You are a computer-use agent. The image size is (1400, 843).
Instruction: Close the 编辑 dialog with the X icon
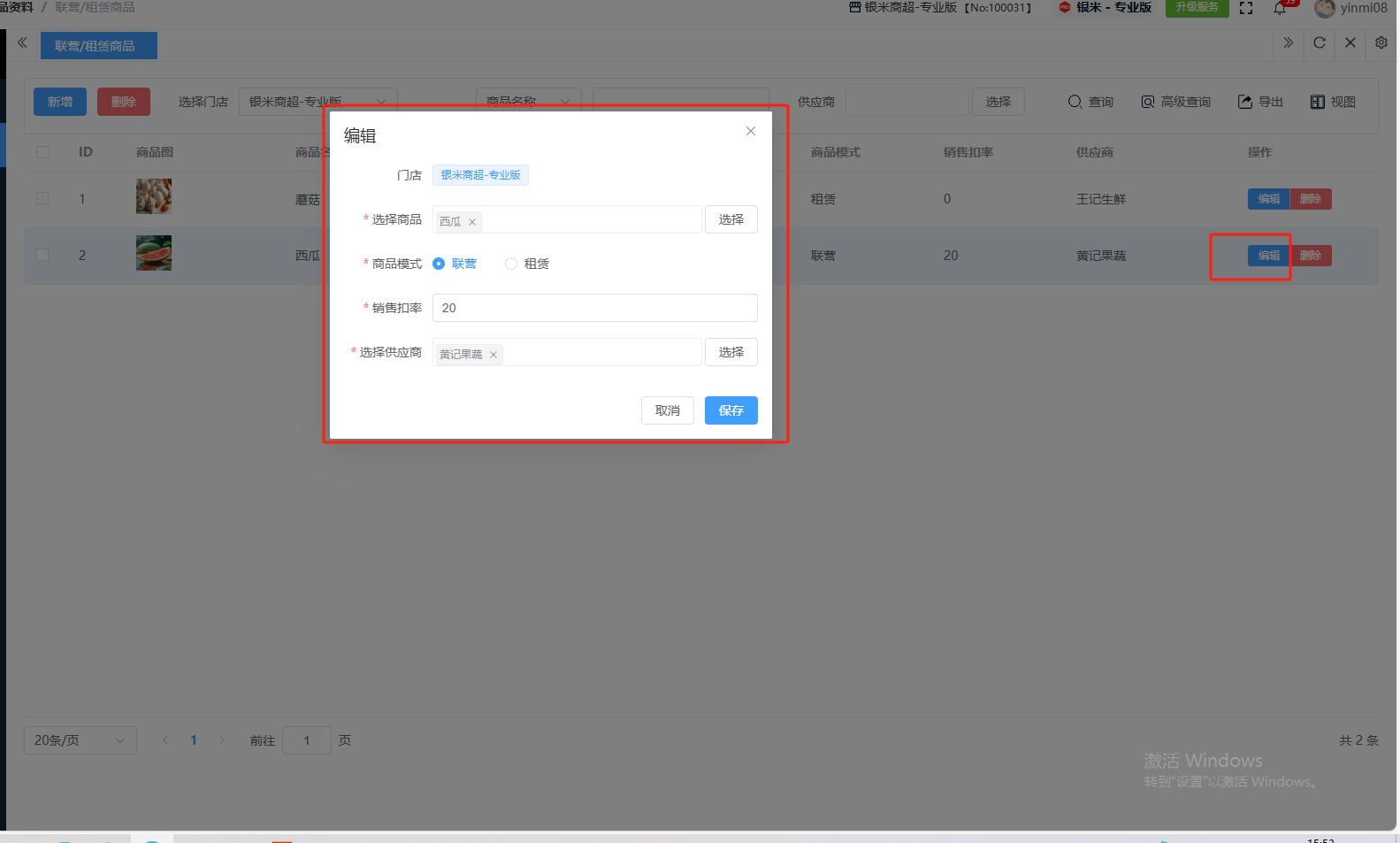coord(750,131)
